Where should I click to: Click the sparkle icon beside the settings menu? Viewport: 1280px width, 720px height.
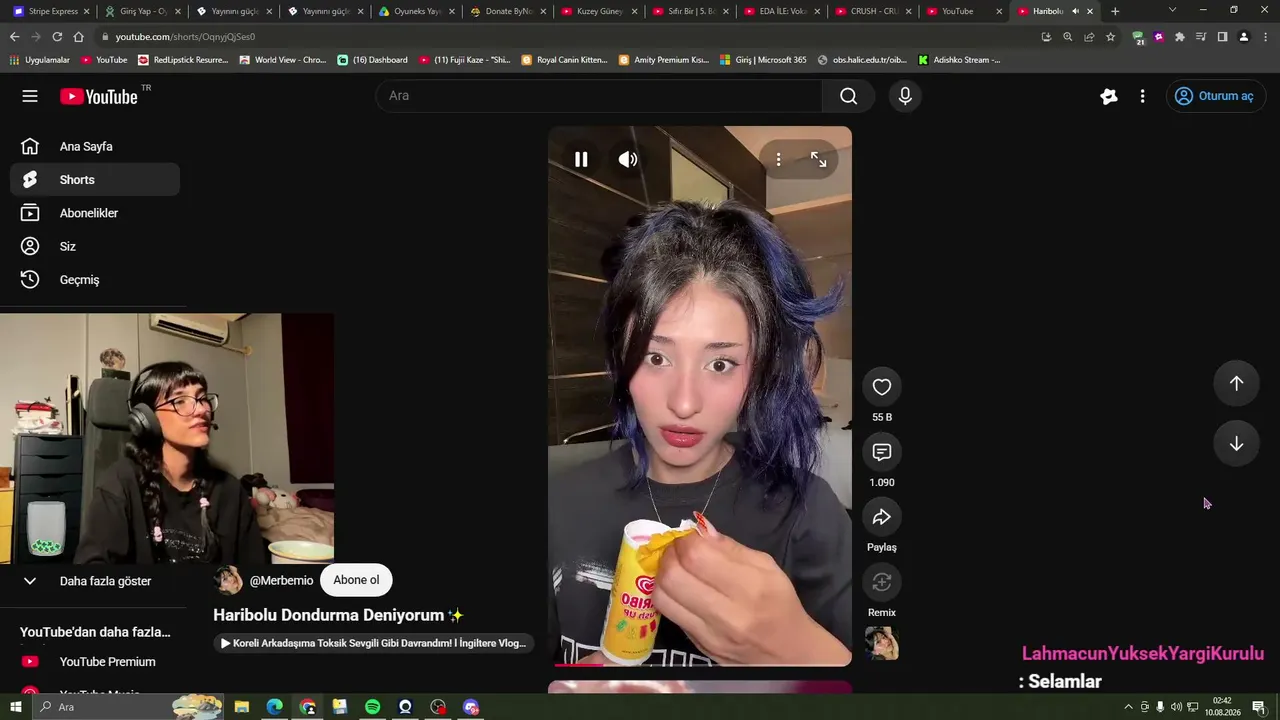(1109, 96)
